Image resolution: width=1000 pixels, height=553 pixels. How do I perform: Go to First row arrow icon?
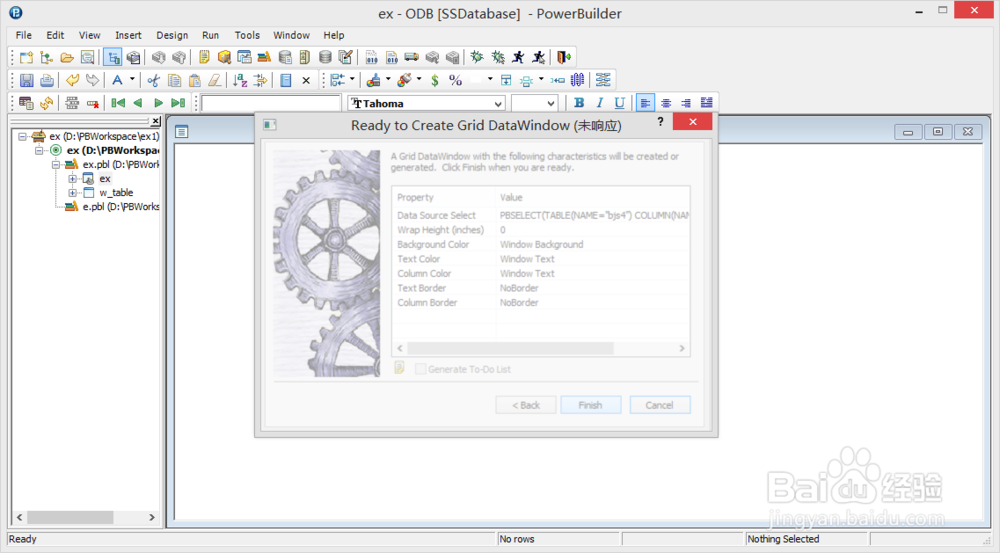(118, 103)
